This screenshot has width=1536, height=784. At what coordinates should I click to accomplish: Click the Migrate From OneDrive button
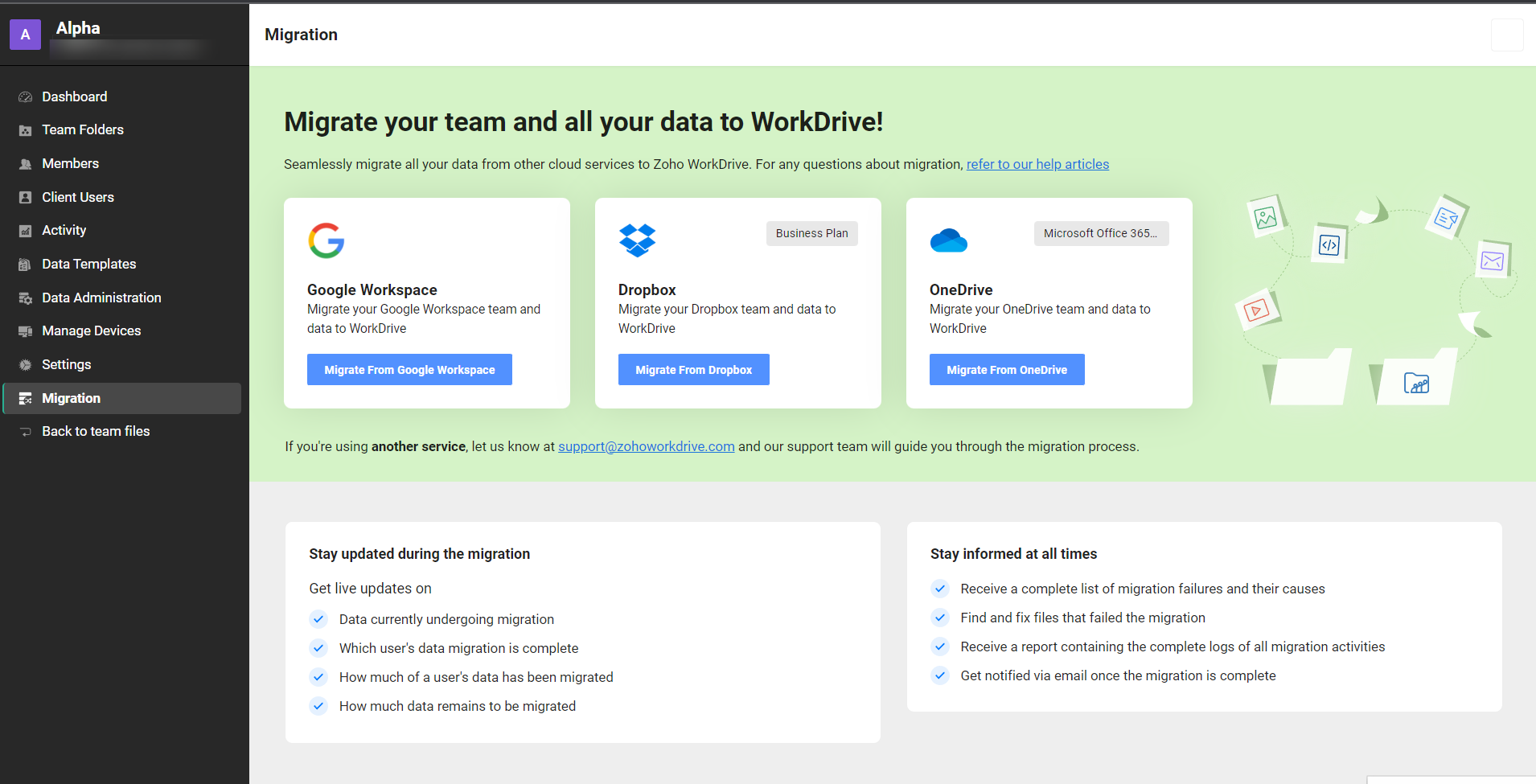point(1007,370)
